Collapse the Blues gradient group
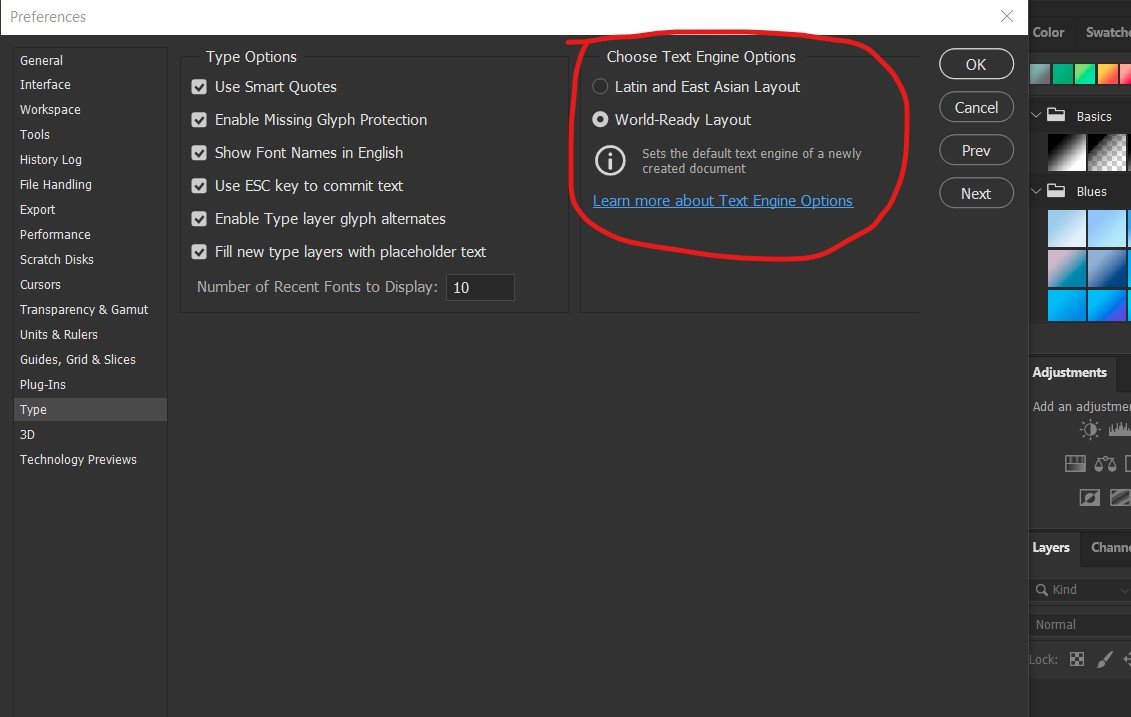This screenshot has height=717, width=1131. point(1037,191)
